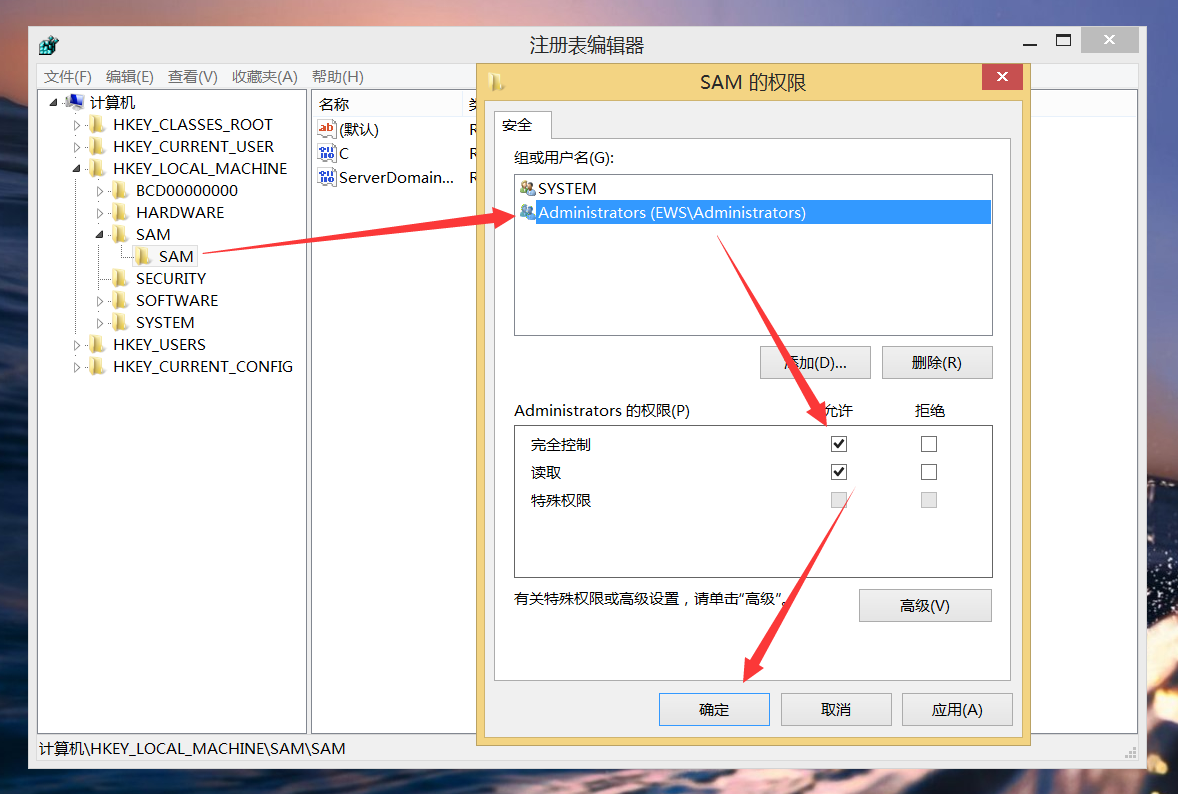Toggle Deny checkbox for 读取
1178x794 pixels.
coord(929,472)
